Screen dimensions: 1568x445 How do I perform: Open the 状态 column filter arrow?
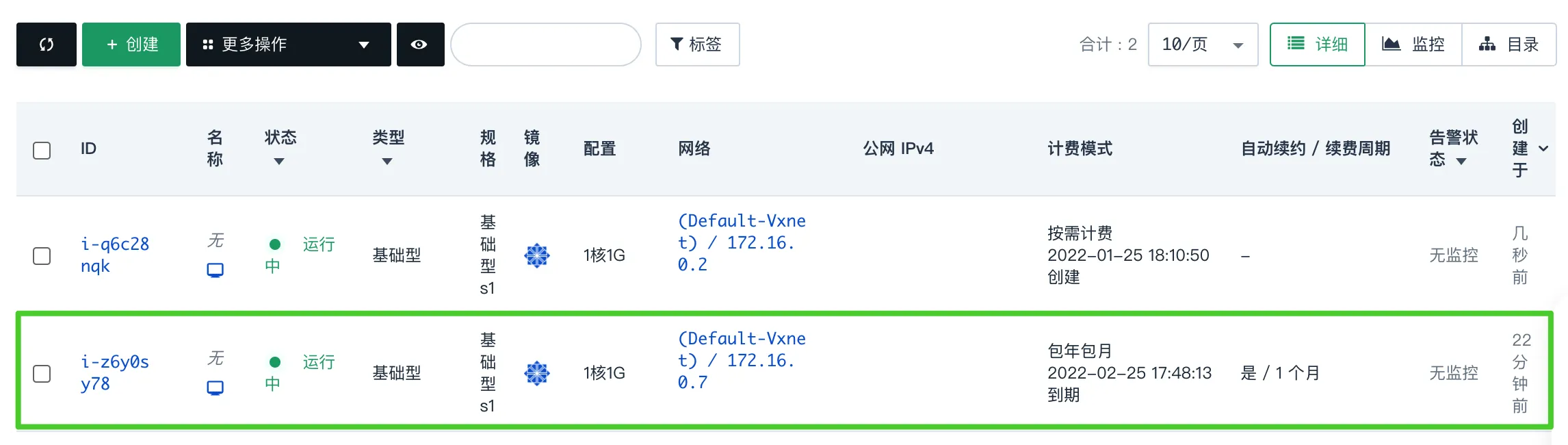click(x=279, y=162)
